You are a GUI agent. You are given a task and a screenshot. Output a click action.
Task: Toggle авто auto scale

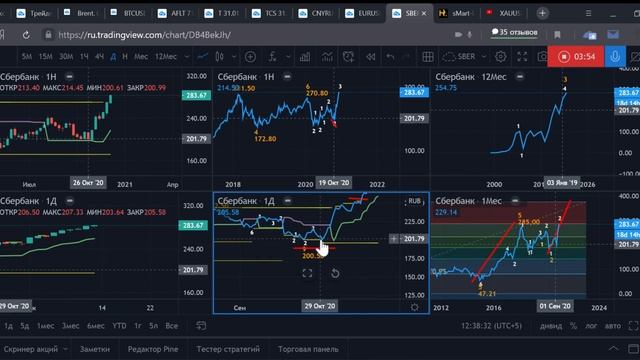[613, 326]
